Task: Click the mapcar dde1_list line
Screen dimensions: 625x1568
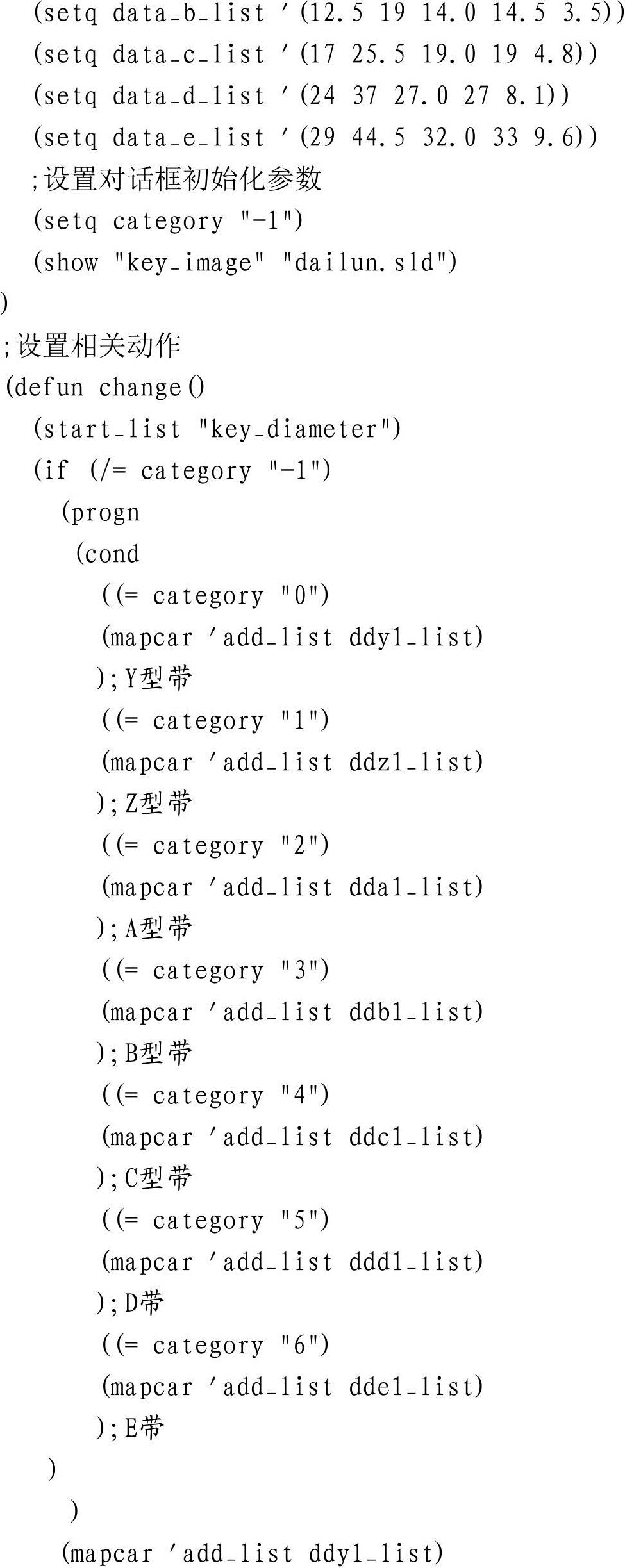Action: pos(292,1388)
